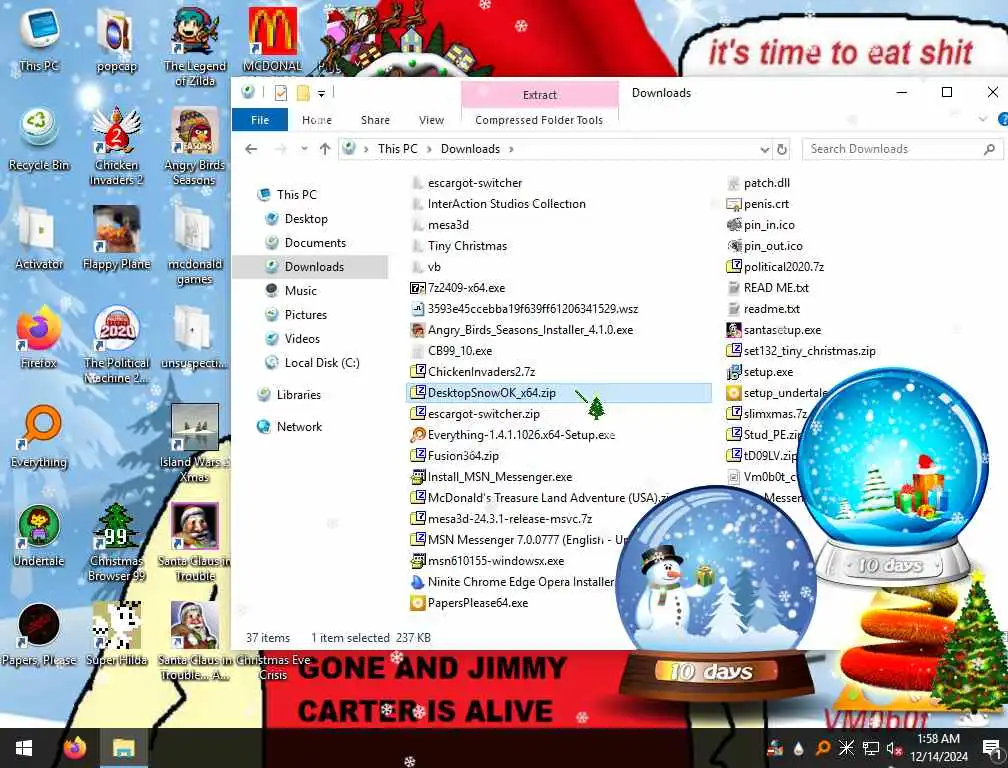Screen dimensions: 1008x768
Task: Switch to the Share ribbon tab
Action: pos(375,120)
